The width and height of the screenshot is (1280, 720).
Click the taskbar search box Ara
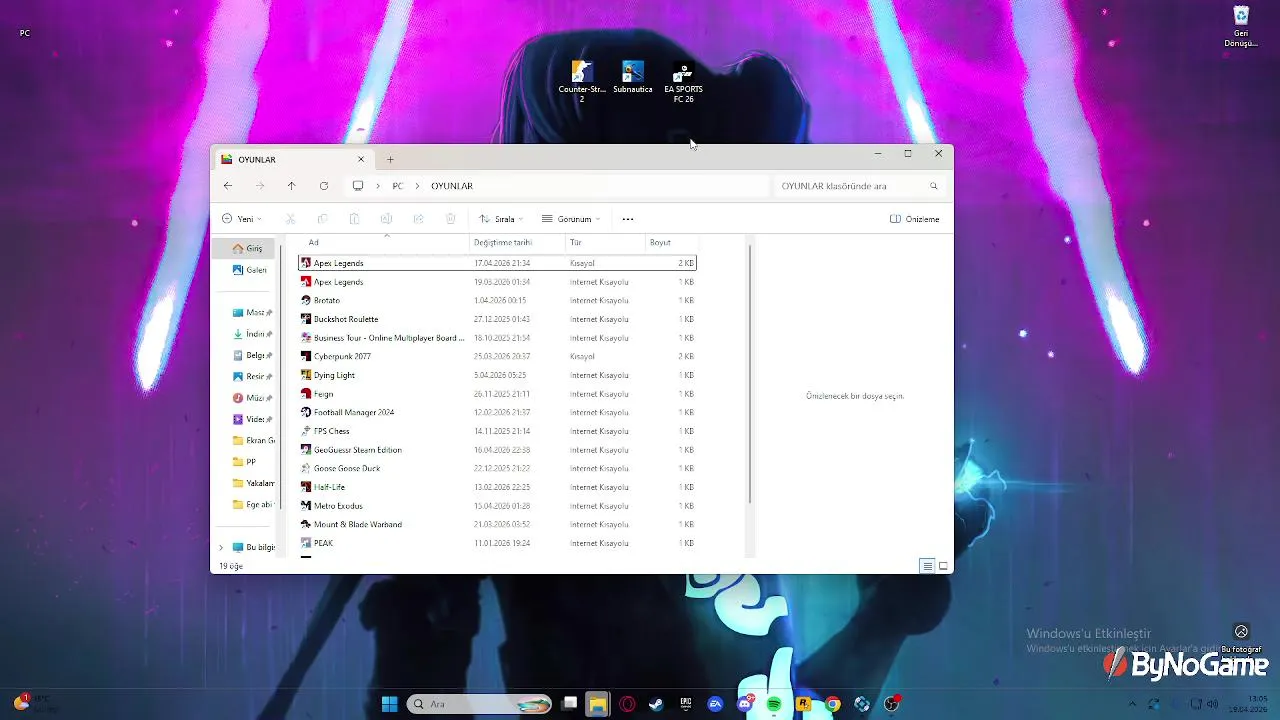pos(480,704)
